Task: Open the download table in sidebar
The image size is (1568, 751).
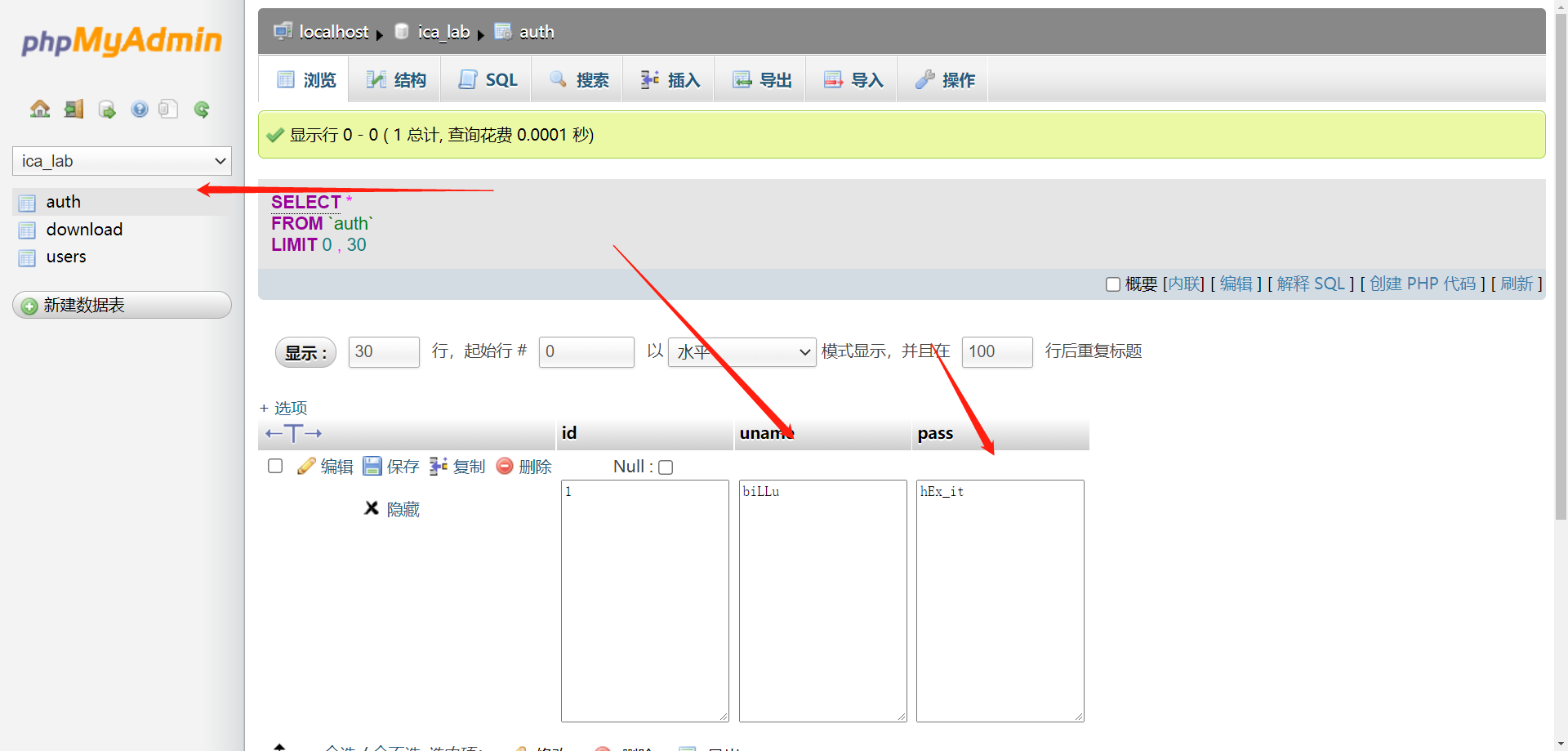Action: click(84, 230)
